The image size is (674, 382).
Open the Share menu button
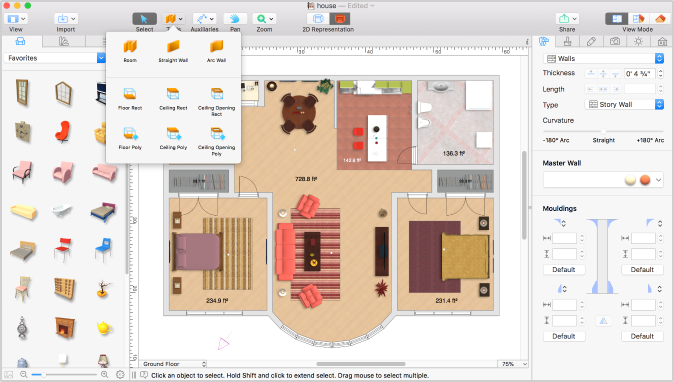[x=567, y=19]
